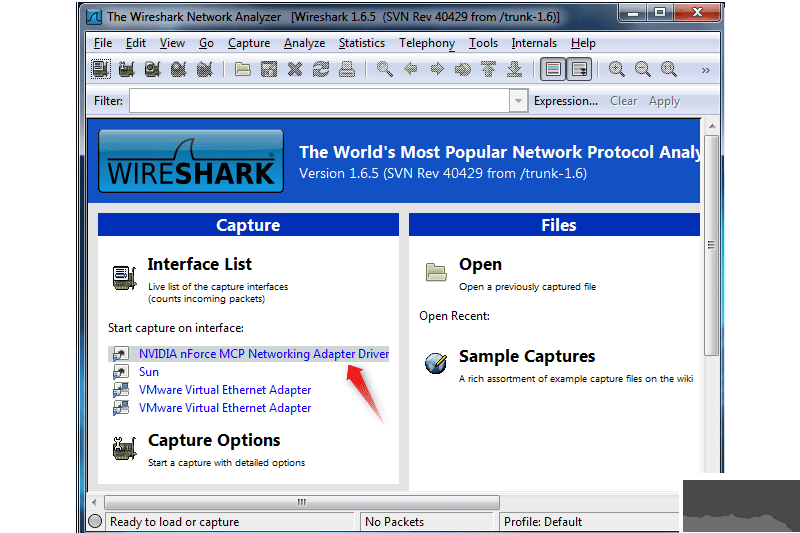Click the Sample Captures globe icon
This screenshot has height=533, width=800.
[436, 363]
